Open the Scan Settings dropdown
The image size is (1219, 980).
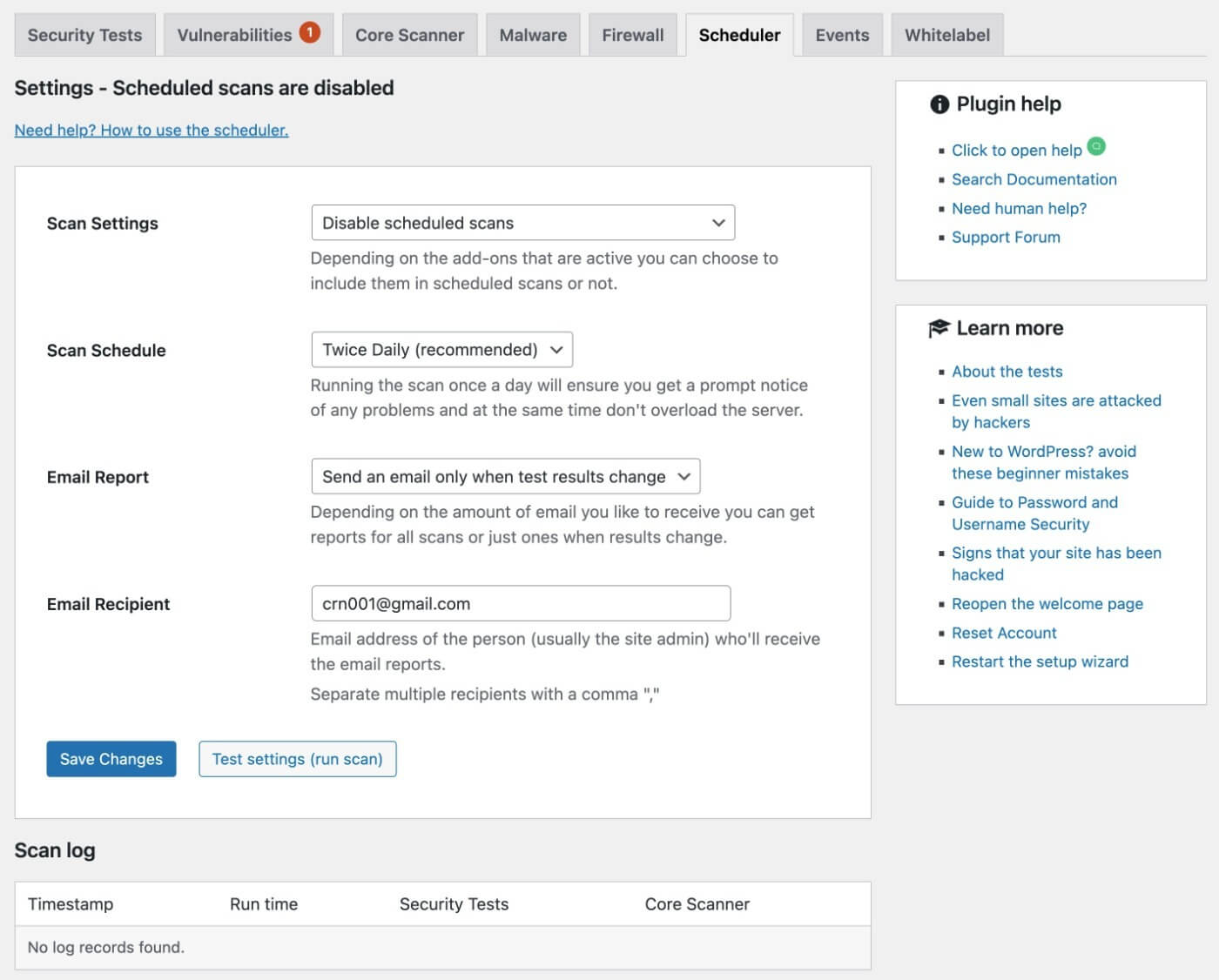522,223
